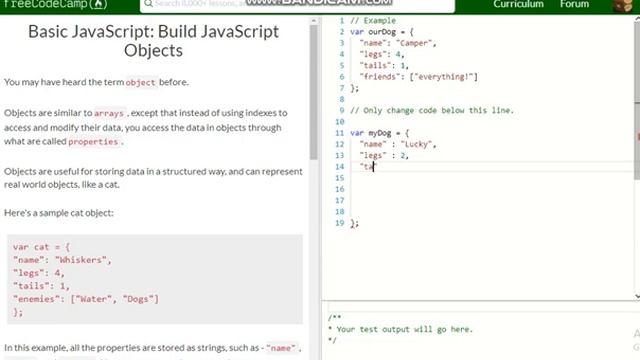Open the Forum link
The image size is (640, 360).
(x=574, y=4)
